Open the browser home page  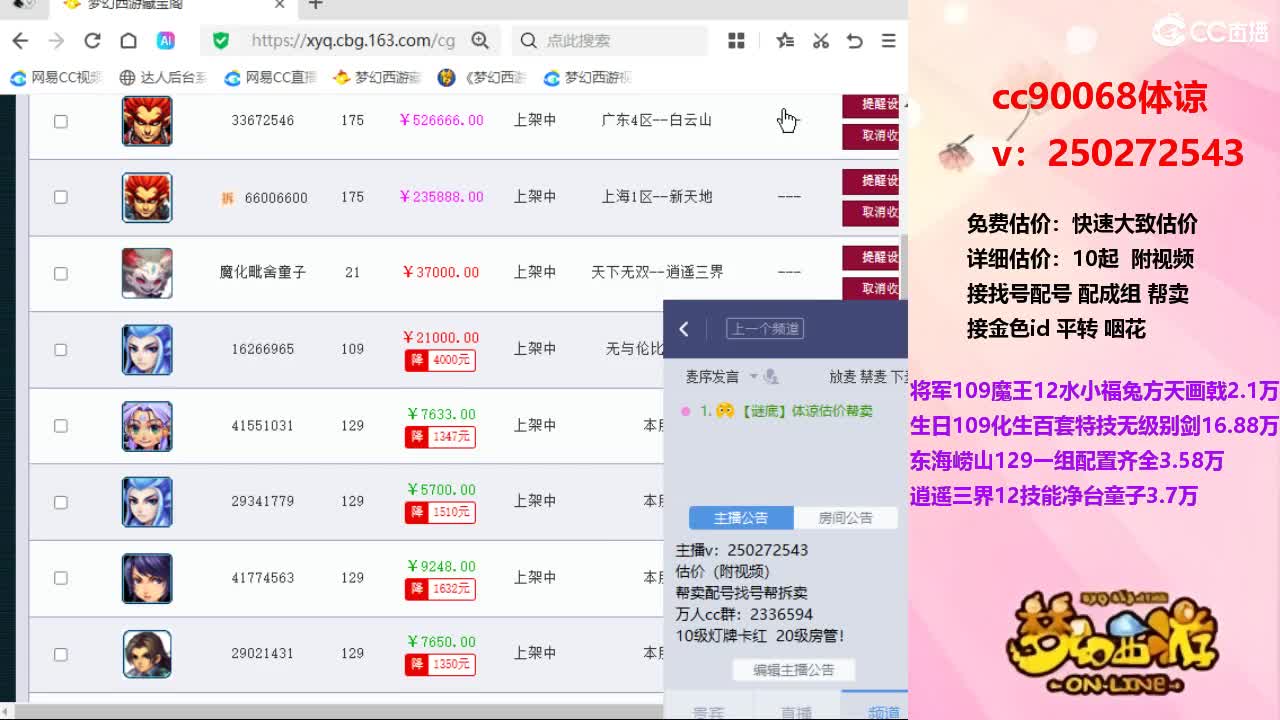coord(128,41)
